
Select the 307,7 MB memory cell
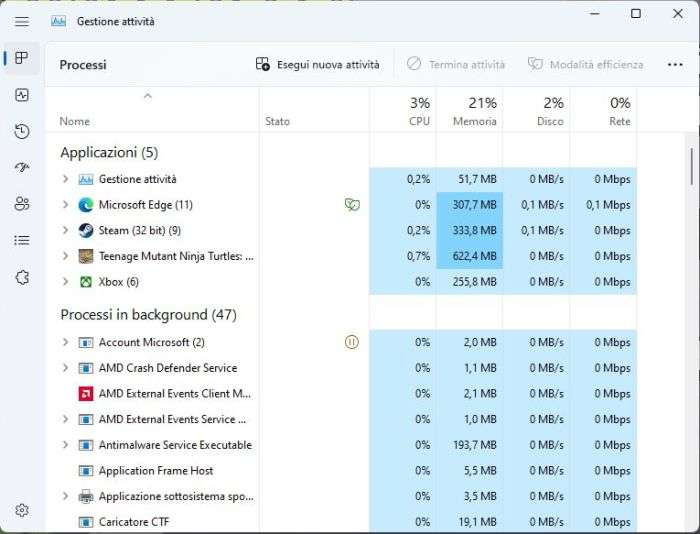pyautogui.click(x=470, y=205)
